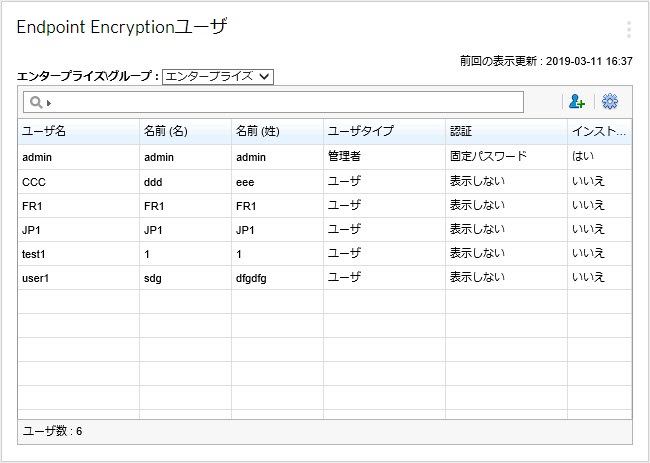Sort by 名前 (姓) column header

pyautogui.click(x=277, y=131)
